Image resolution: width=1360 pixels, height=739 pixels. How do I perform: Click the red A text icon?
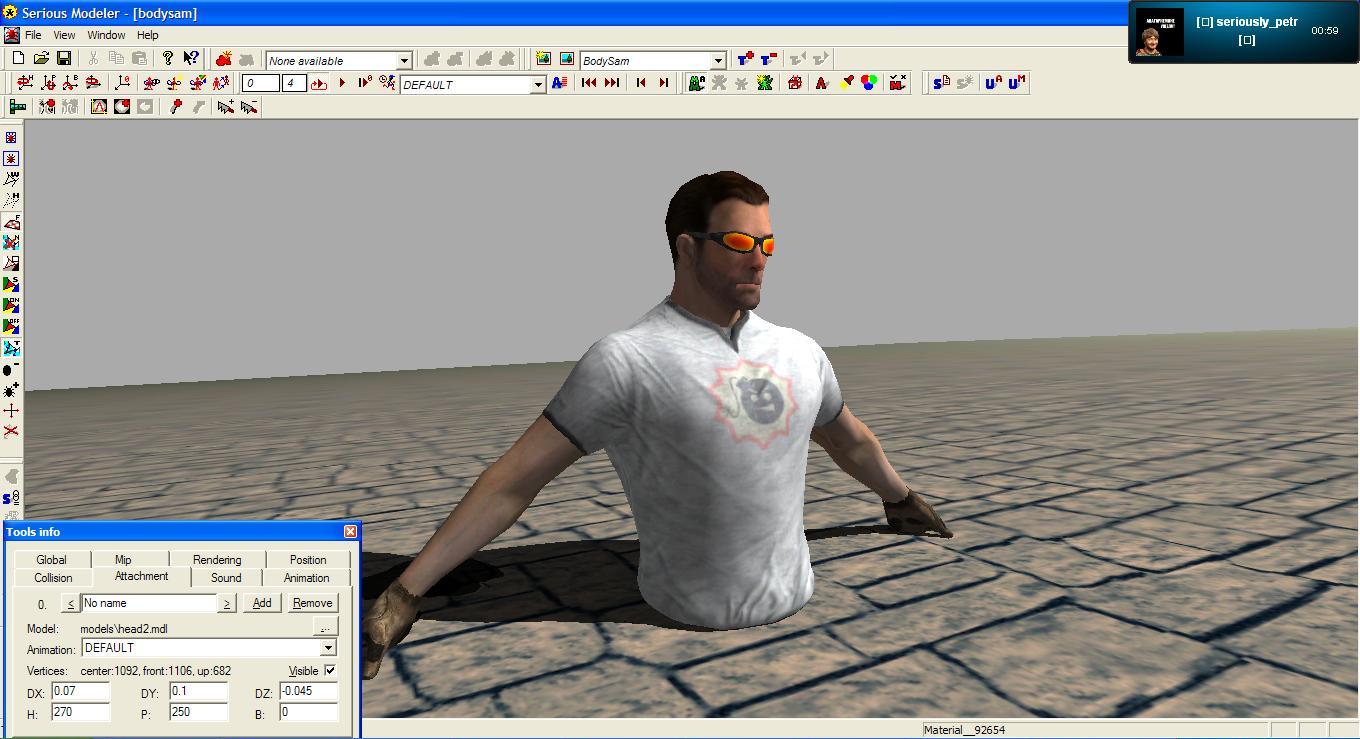point(821,83)
